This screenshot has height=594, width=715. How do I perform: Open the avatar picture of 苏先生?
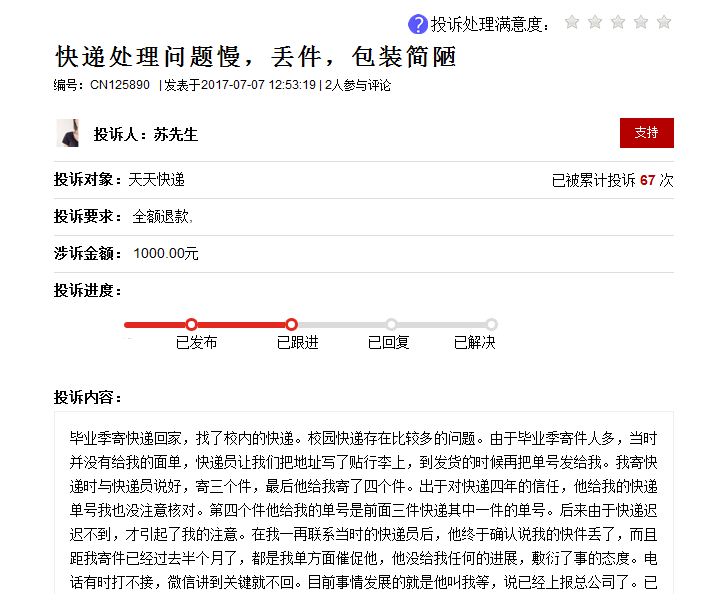click(67, 133)
